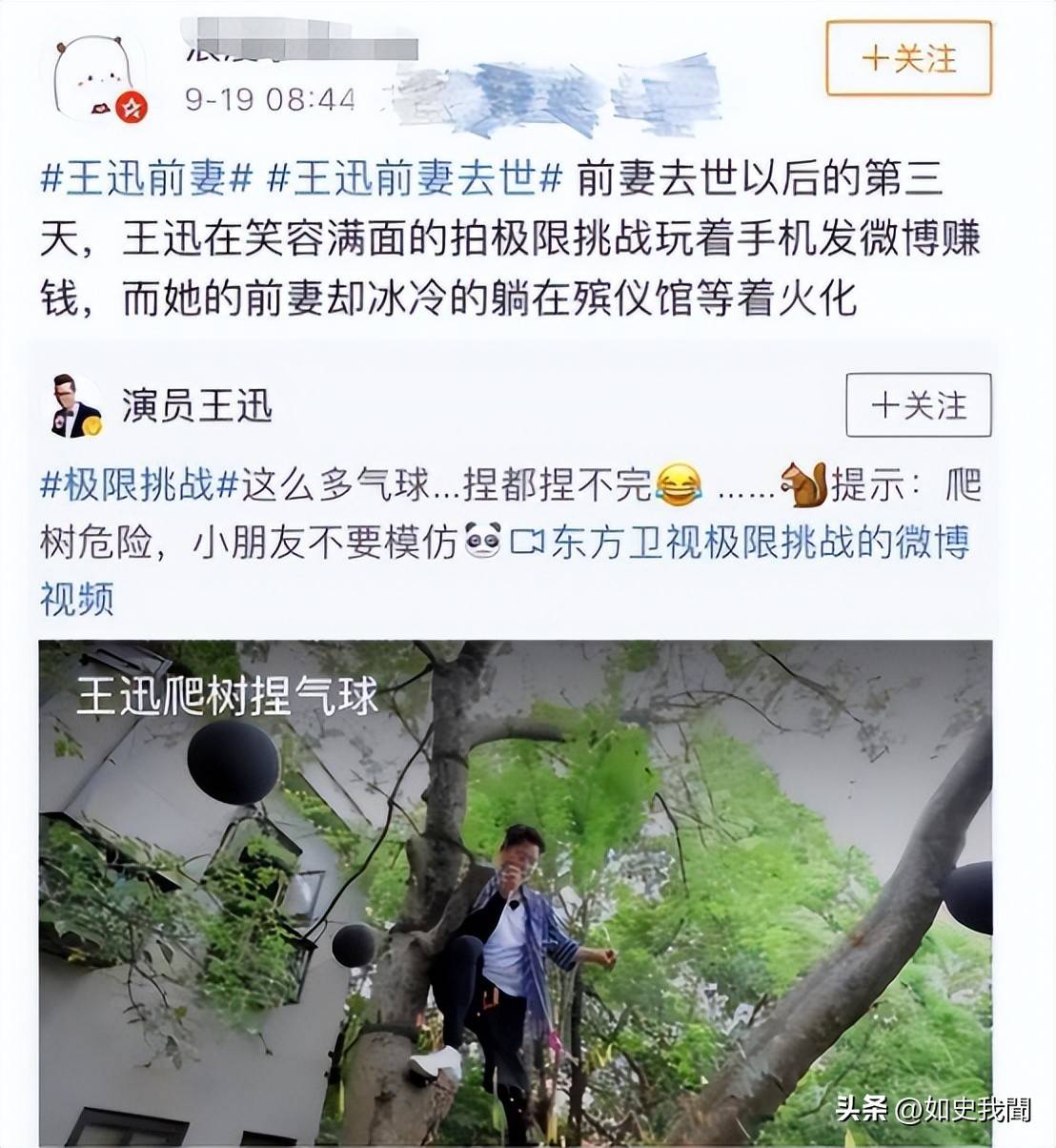Click the 演员王迅 username

[197, 406]
